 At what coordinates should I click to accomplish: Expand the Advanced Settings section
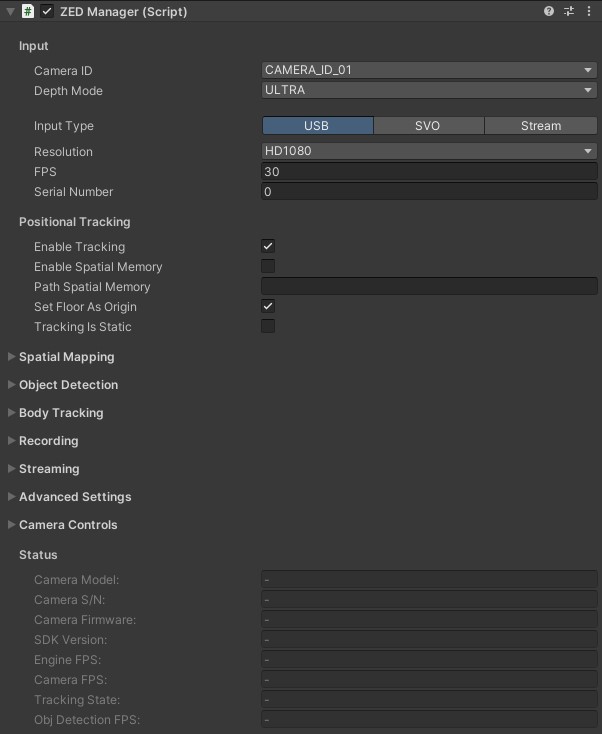pyautogui.click(x=12, y=497)
